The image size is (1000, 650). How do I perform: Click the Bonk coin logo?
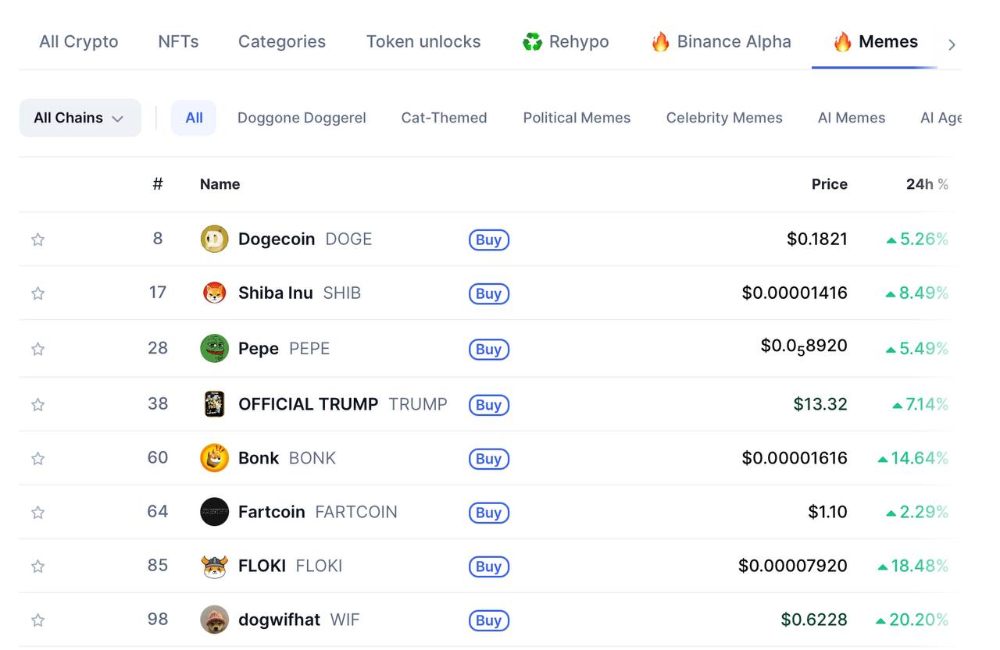[214, 458]
